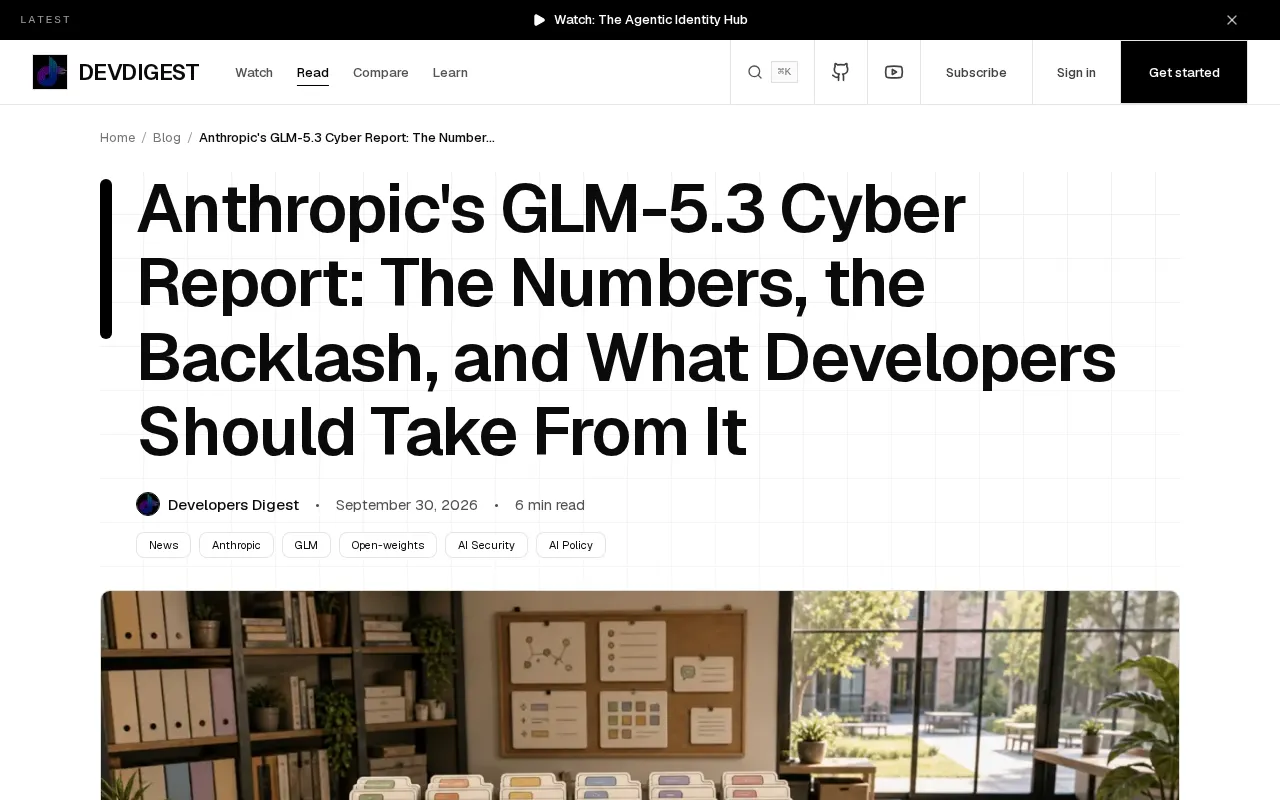
Task: Open the Learn menu
Action: [x=450, y=72]
